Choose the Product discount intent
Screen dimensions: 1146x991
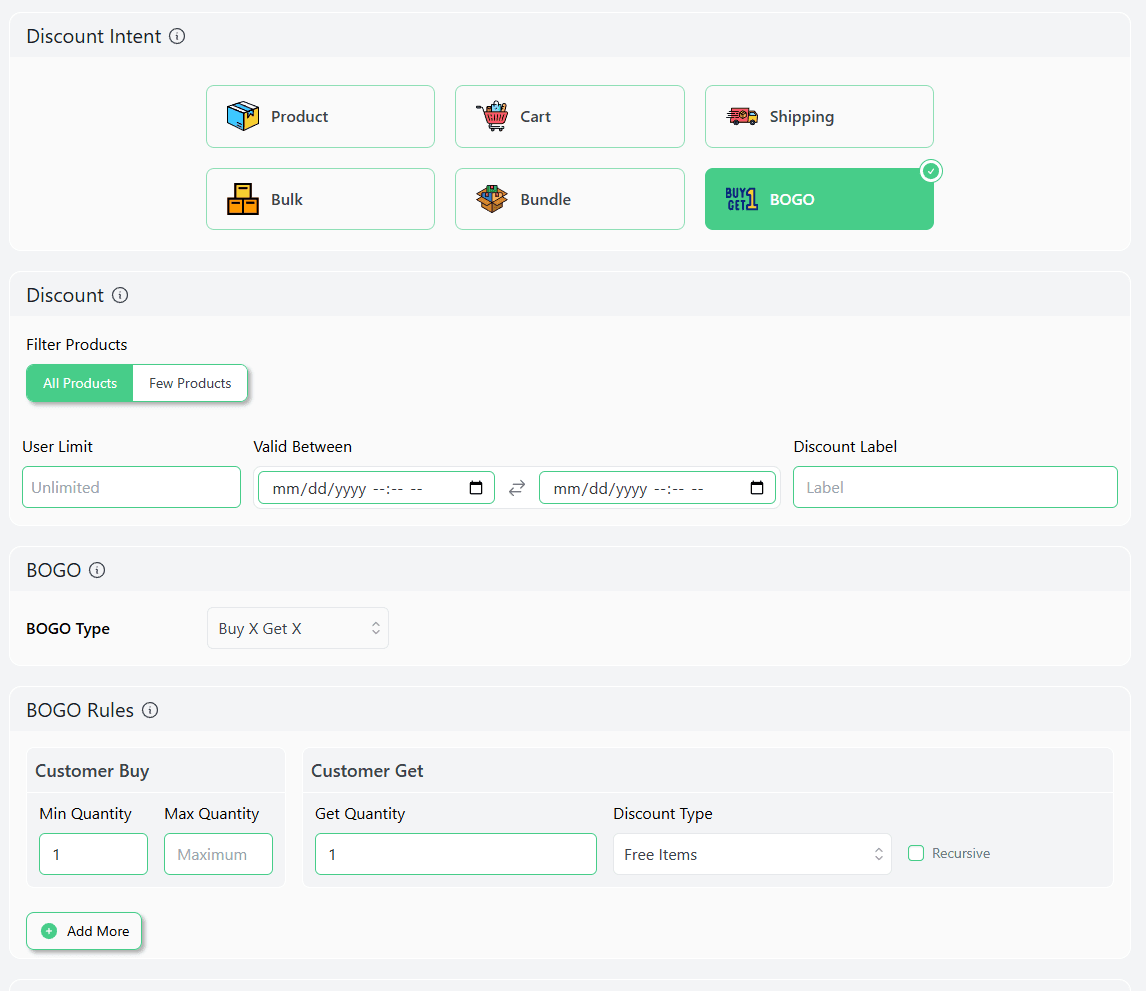point(320,116)
